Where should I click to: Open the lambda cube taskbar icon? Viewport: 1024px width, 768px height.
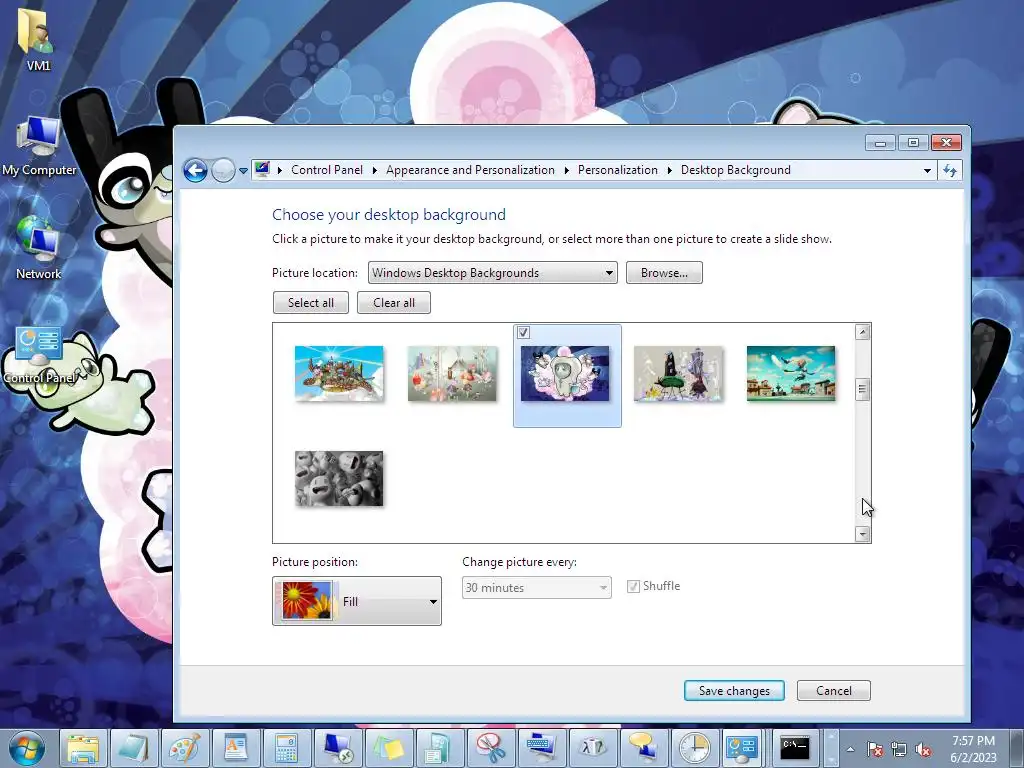pyautogui.click(x=592, y=748)
